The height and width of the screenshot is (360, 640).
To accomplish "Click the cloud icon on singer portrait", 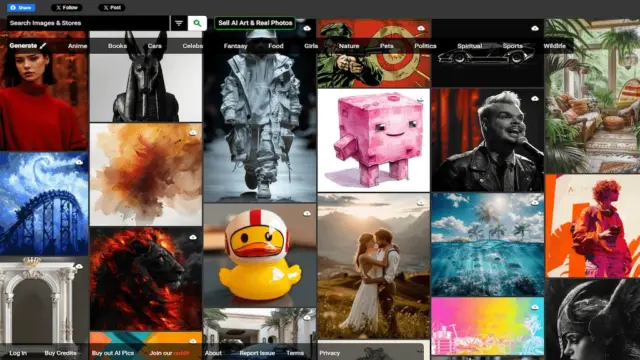I will pos(535,99).
